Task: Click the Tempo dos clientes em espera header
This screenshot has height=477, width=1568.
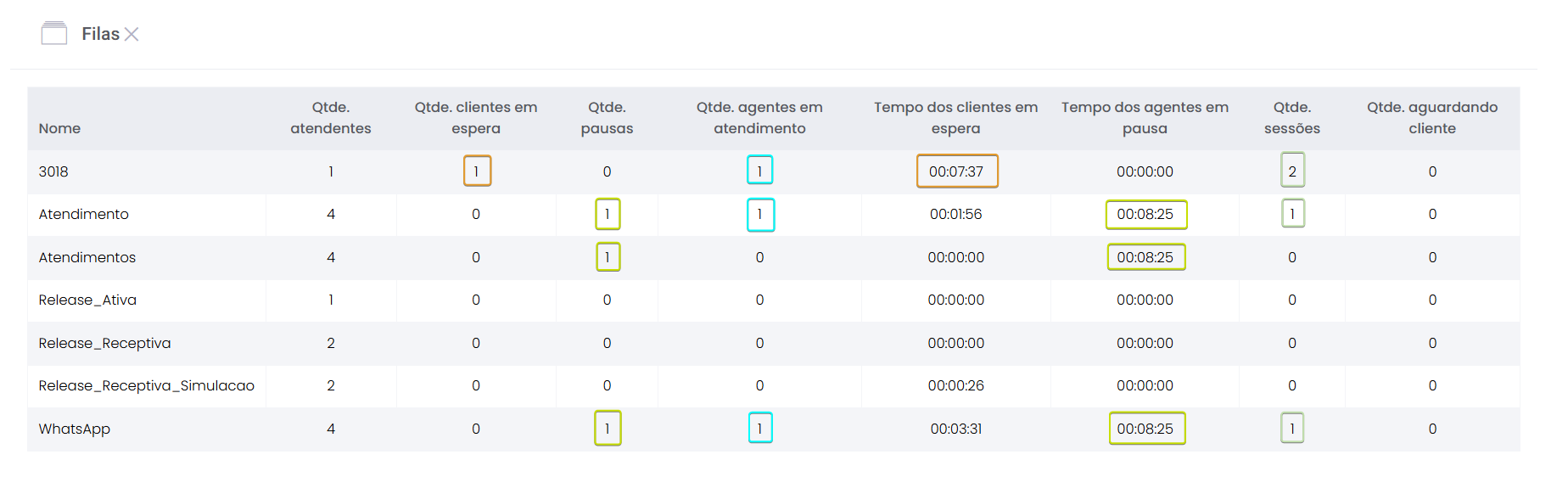Action: pyautogui.click(x=955, y=118)
